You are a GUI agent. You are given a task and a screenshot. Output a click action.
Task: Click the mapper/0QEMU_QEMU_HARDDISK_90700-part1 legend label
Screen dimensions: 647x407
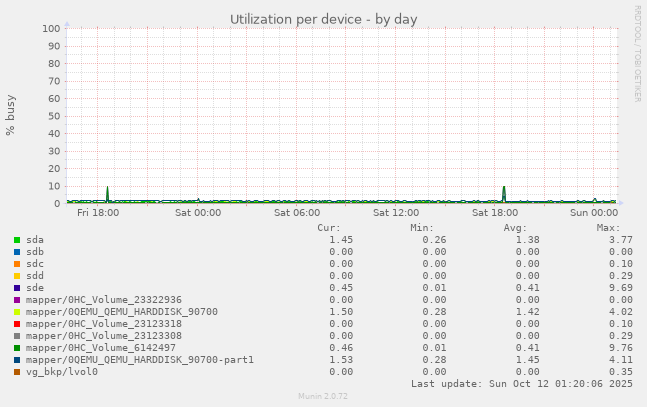140,360
